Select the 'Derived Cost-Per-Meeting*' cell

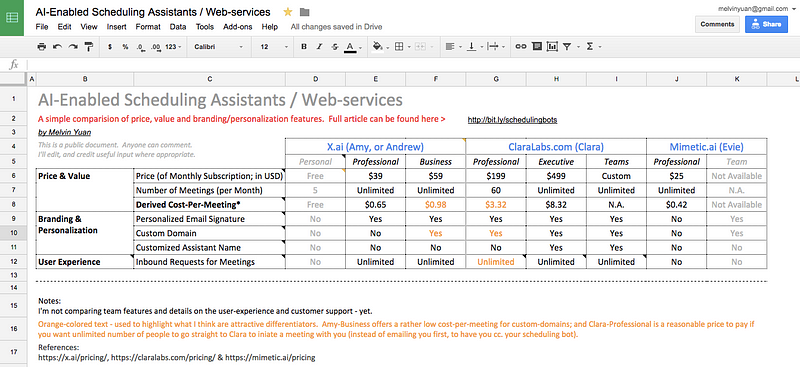209,205
